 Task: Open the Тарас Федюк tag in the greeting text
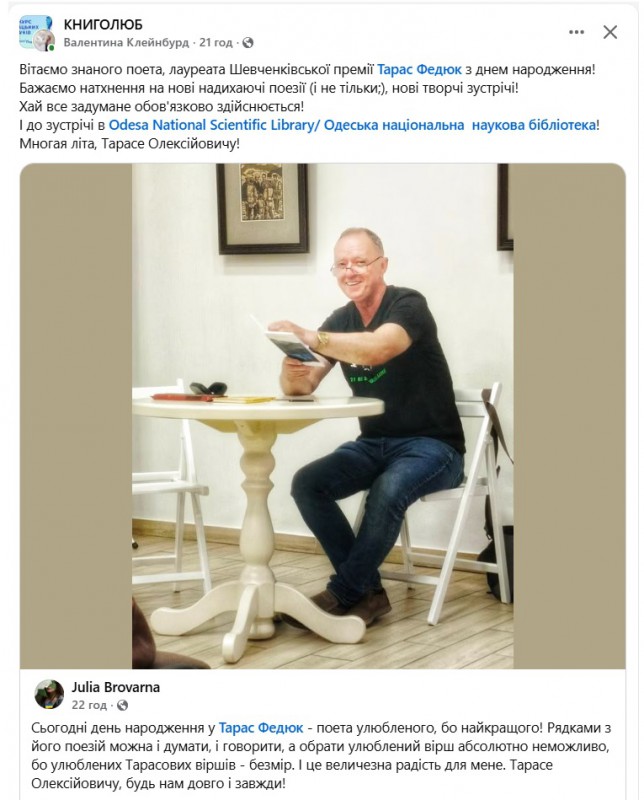pos(419,69)
